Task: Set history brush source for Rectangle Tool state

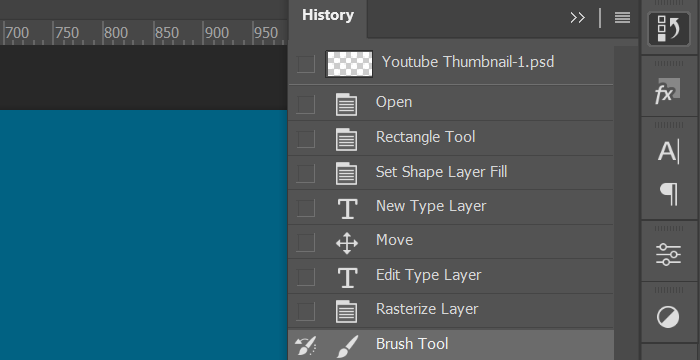Action: click(x=306, y=139)
